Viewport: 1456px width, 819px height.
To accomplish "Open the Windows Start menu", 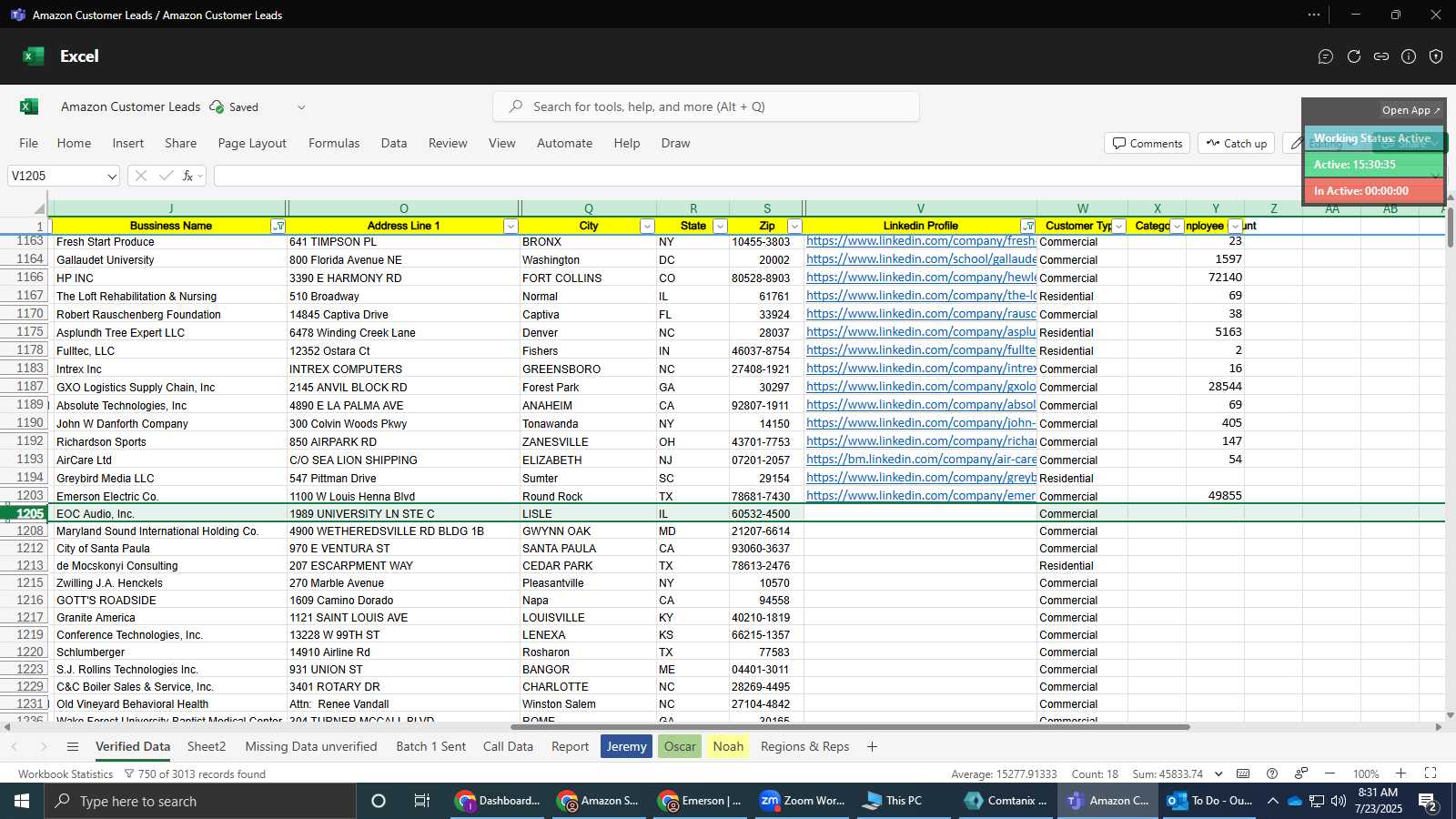I will tap(22, 801).
